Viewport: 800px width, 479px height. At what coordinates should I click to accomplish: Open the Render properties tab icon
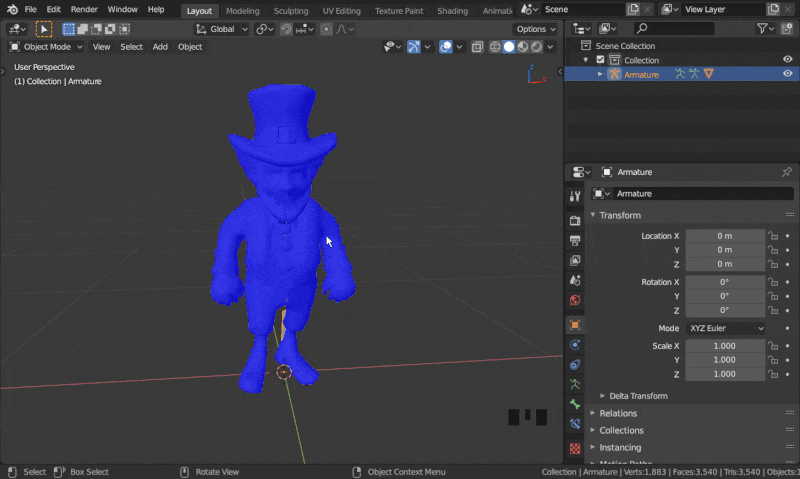tap(575, 220)
